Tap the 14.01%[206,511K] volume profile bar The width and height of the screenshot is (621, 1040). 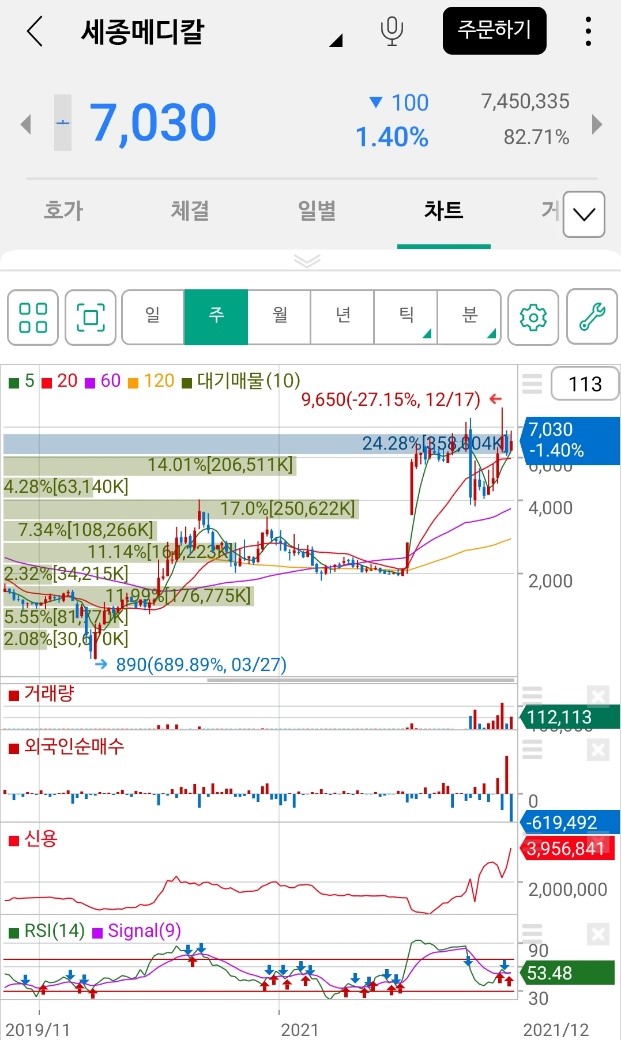pos(150,465)
